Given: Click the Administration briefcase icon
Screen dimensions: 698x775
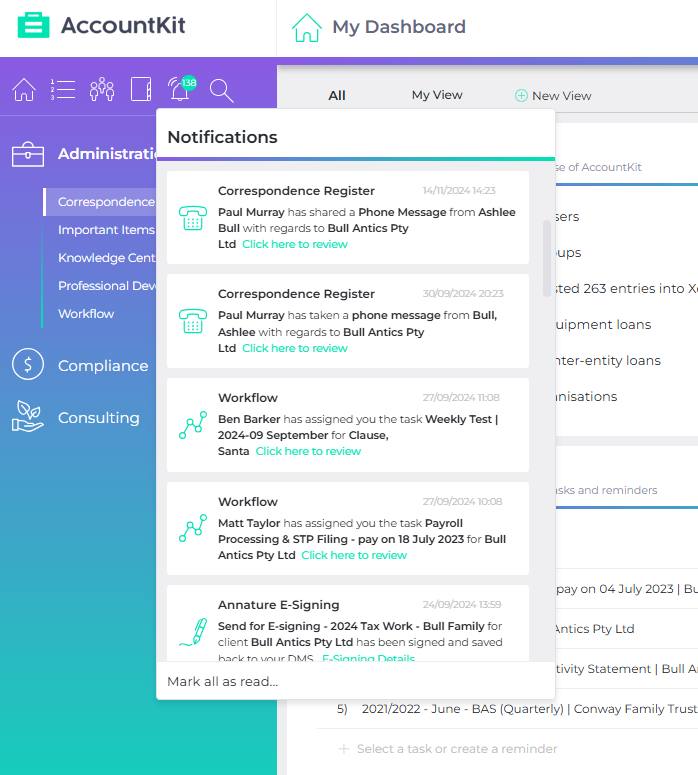Looking at the screenshot, I should [x=28, y=154].
